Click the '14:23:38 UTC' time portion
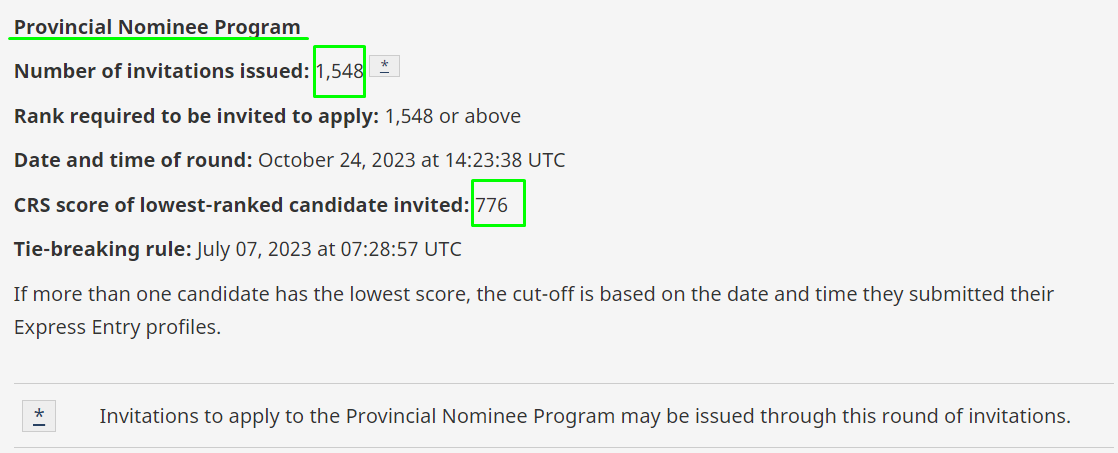Viewport: 1118px width, 453px height. click(x=505, y=160)
